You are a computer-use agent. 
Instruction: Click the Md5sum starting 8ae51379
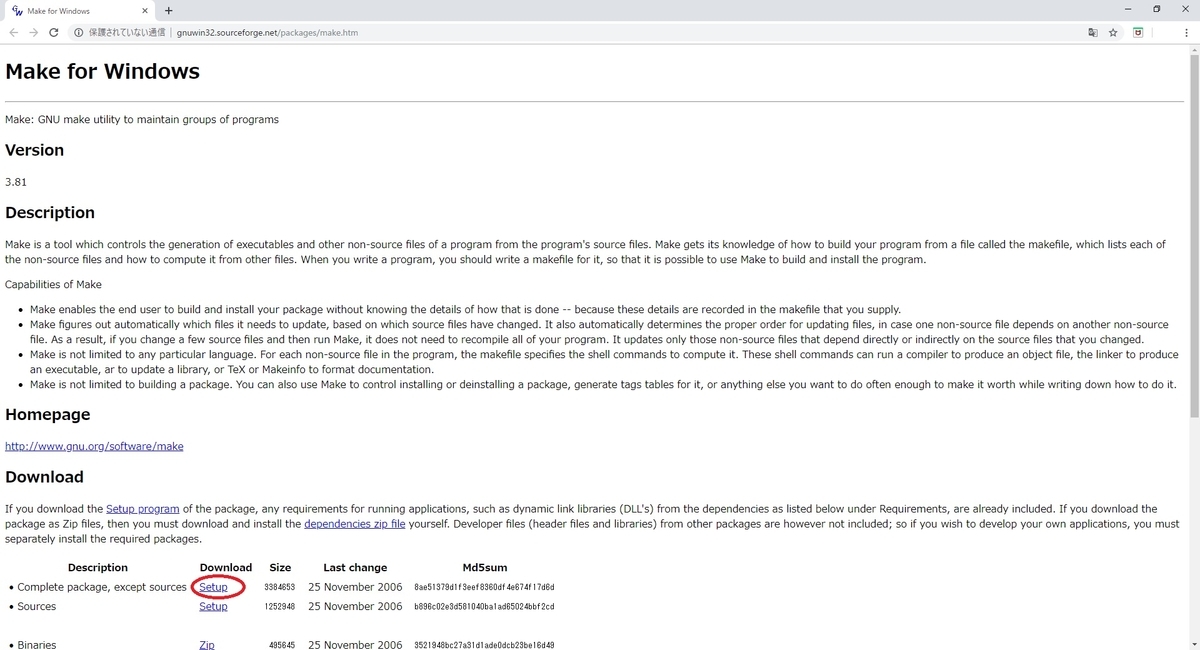(484, 587)
